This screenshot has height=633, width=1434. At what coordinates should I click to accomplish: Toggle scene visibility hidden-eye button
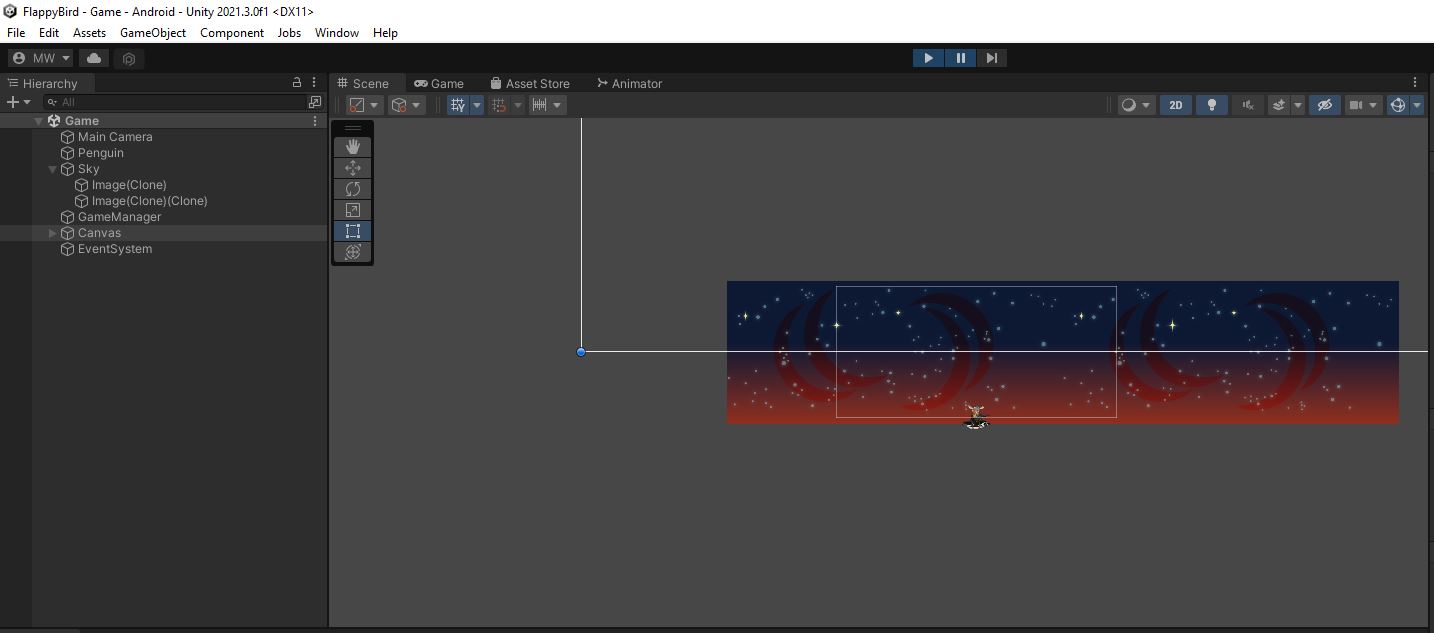tap(1325, 105)
